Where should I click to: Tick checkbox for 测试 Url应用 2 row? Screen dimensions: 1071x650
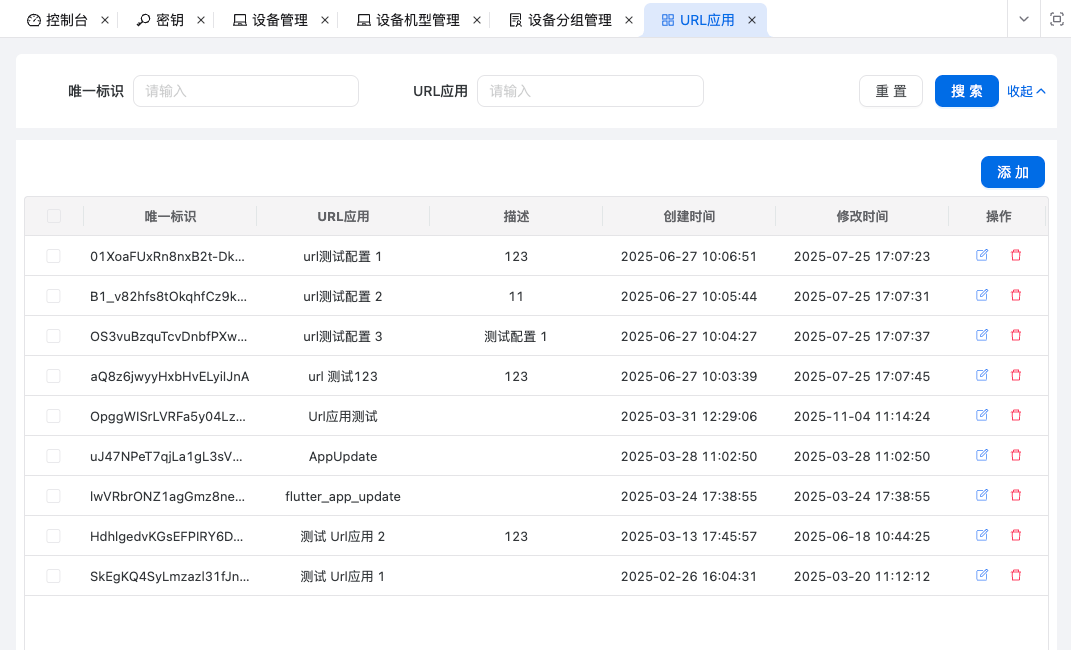click(54, 536)
